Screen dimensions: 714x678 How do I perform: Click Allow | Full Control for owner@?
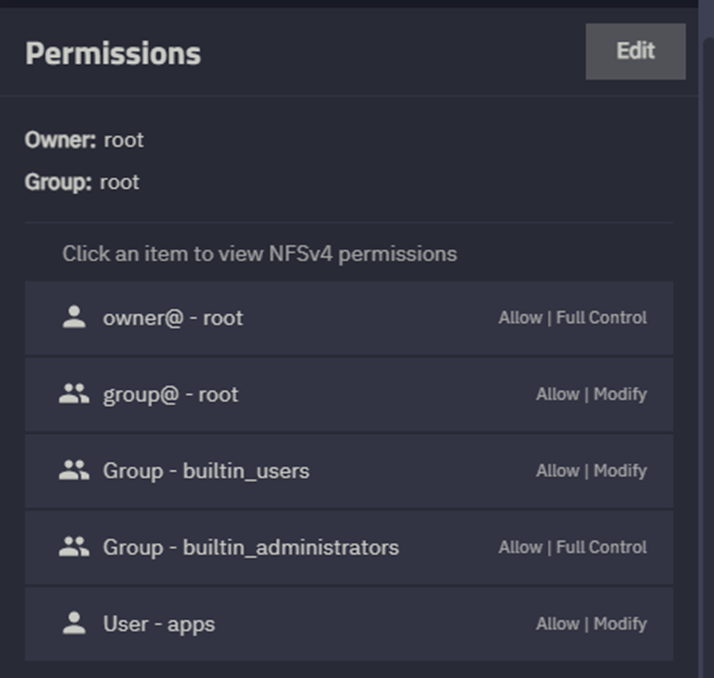coord(572,317)
